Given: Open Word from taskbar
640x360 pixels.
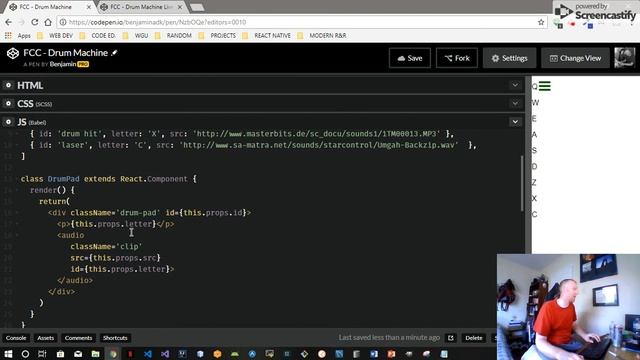Looking at the screenshot, I should [x=374, y=354].
